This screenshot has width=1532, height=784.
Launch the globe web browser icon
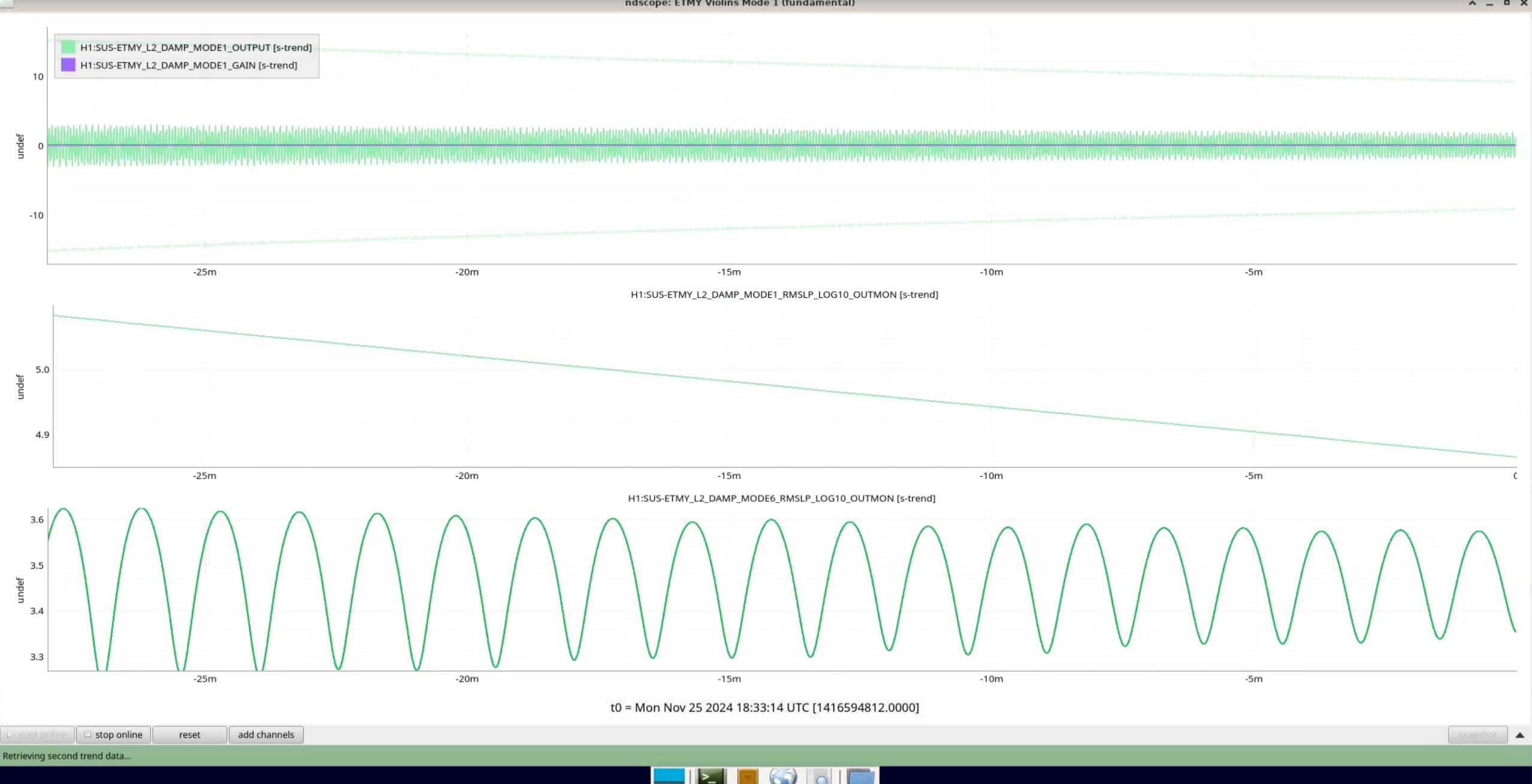coord(783,776)
